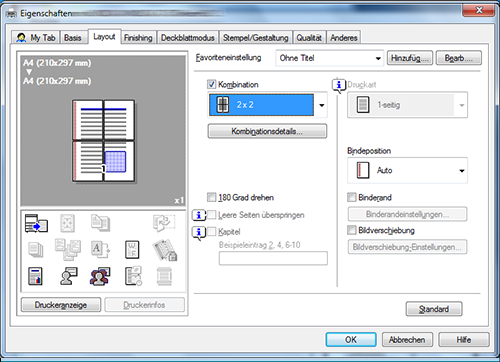Click the Abbrechen button
The width and height of the screenshot is (500, 362).
[x=407, y=339]
